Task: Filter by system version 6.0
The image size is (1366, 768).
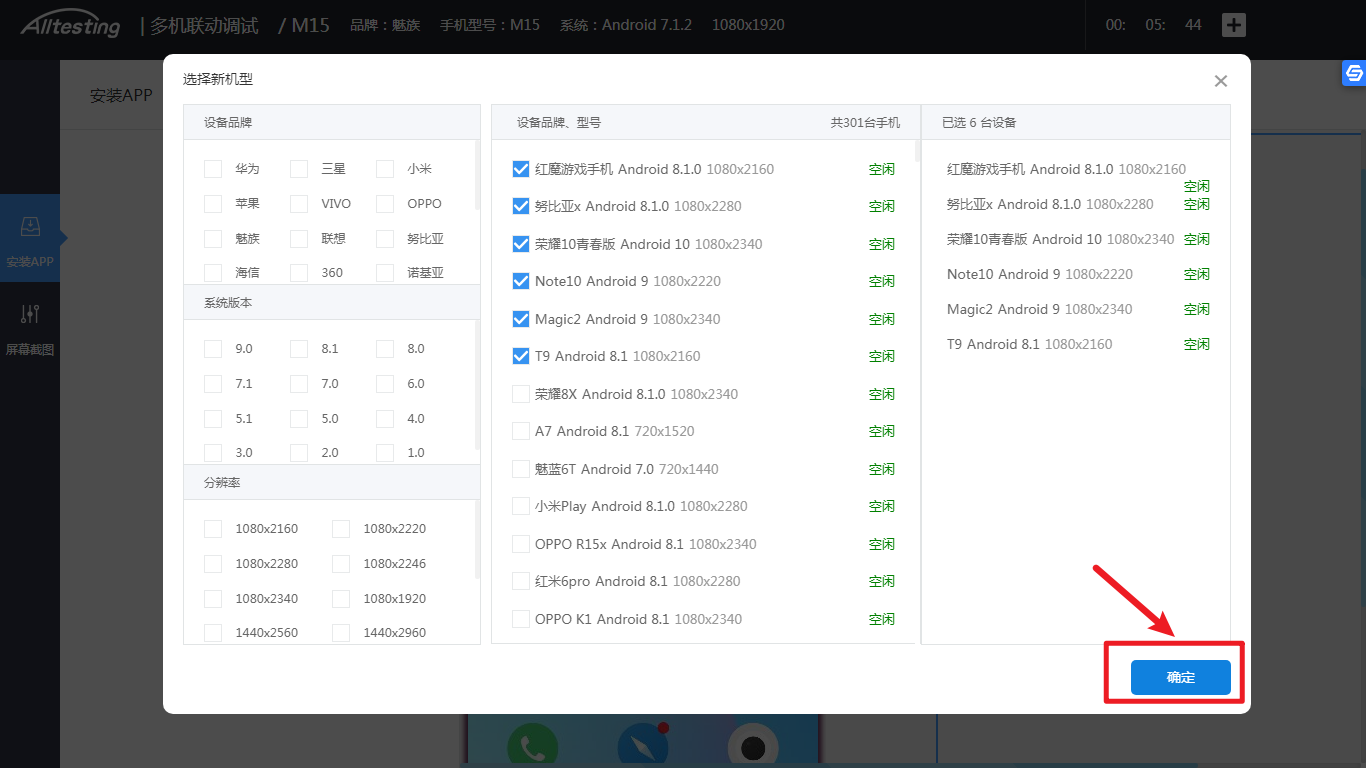Action: pos(385,384)
